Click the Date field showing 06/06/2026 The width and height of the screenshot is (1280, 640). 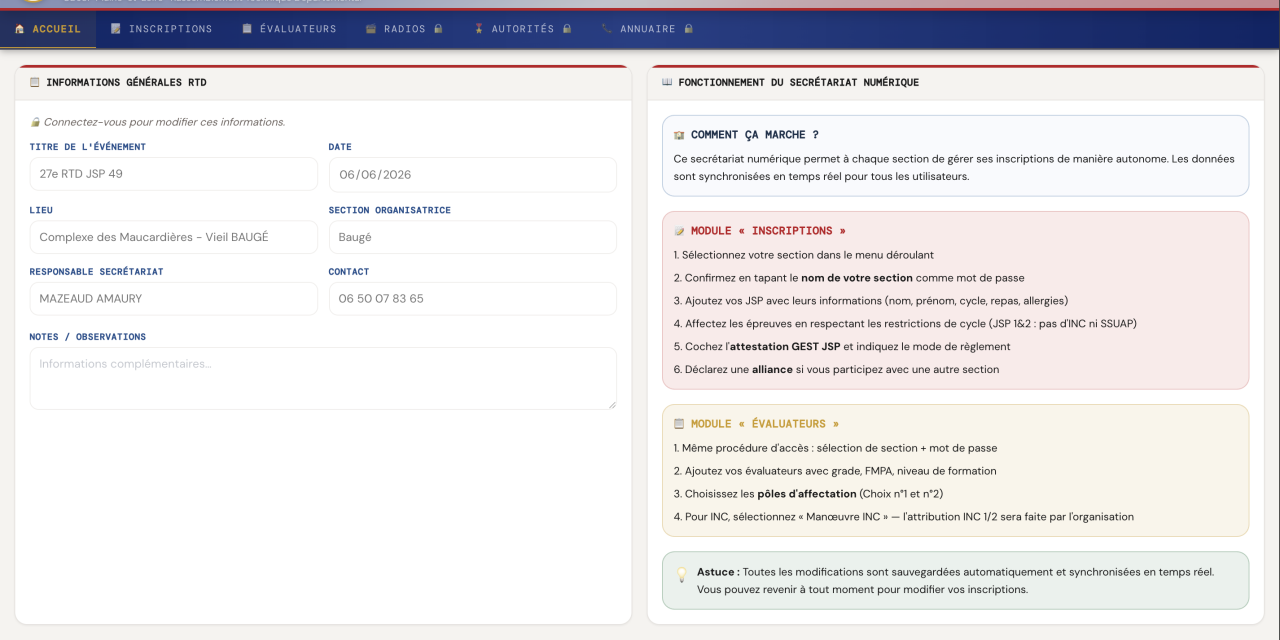[x=472, y=174]
